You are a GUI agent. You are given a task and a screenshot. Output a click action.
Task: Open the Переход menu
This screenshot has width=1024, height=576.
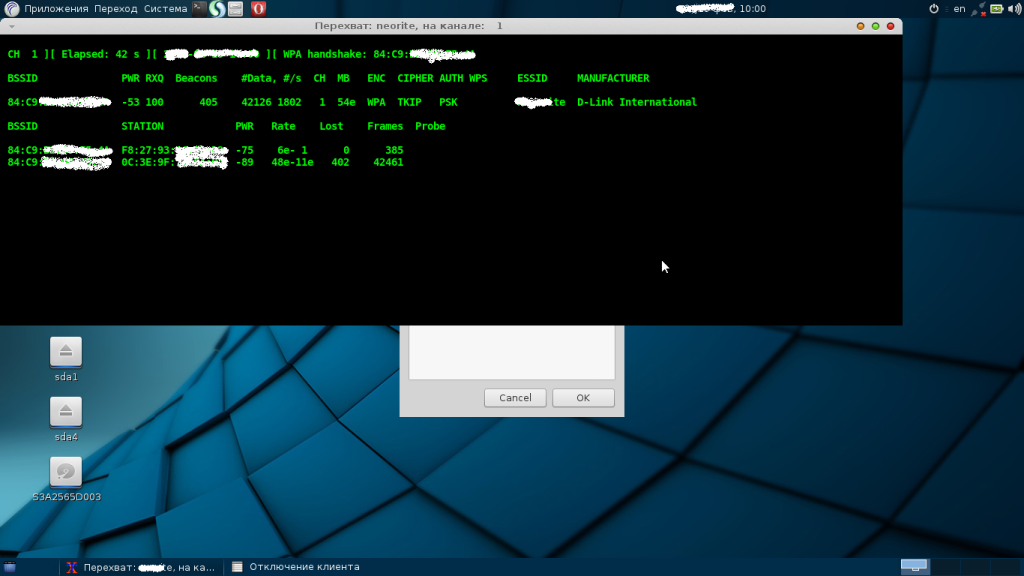coord(117,8)
